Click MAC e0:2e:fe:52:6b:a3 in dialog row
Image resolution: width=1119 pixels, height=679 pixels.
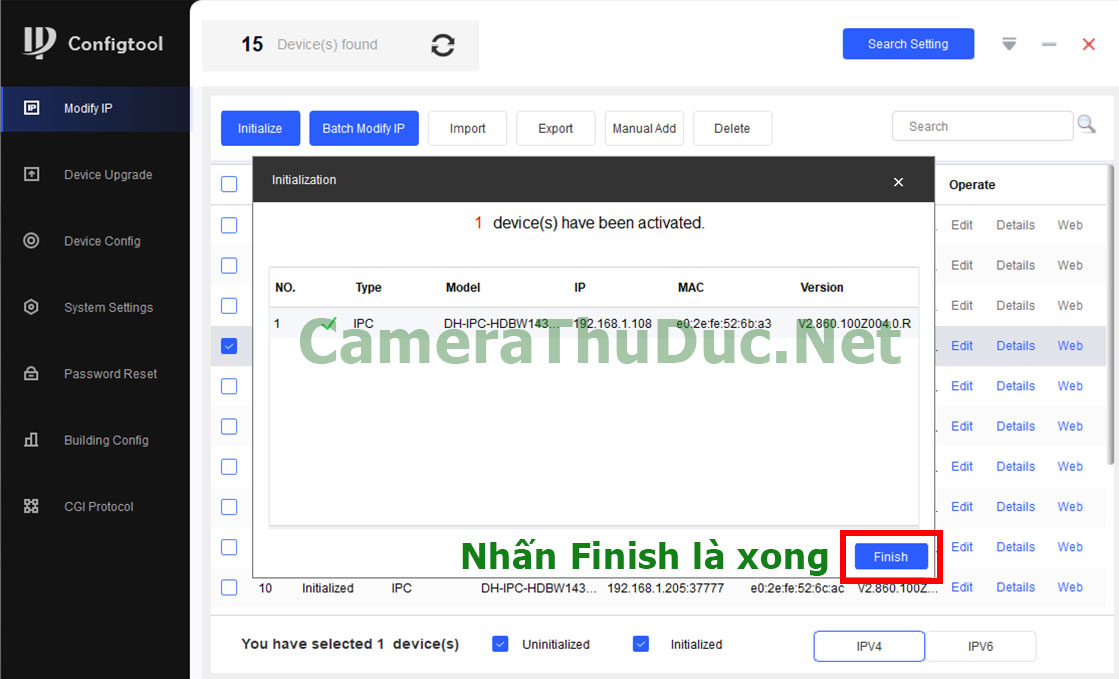tap(724, 324)
